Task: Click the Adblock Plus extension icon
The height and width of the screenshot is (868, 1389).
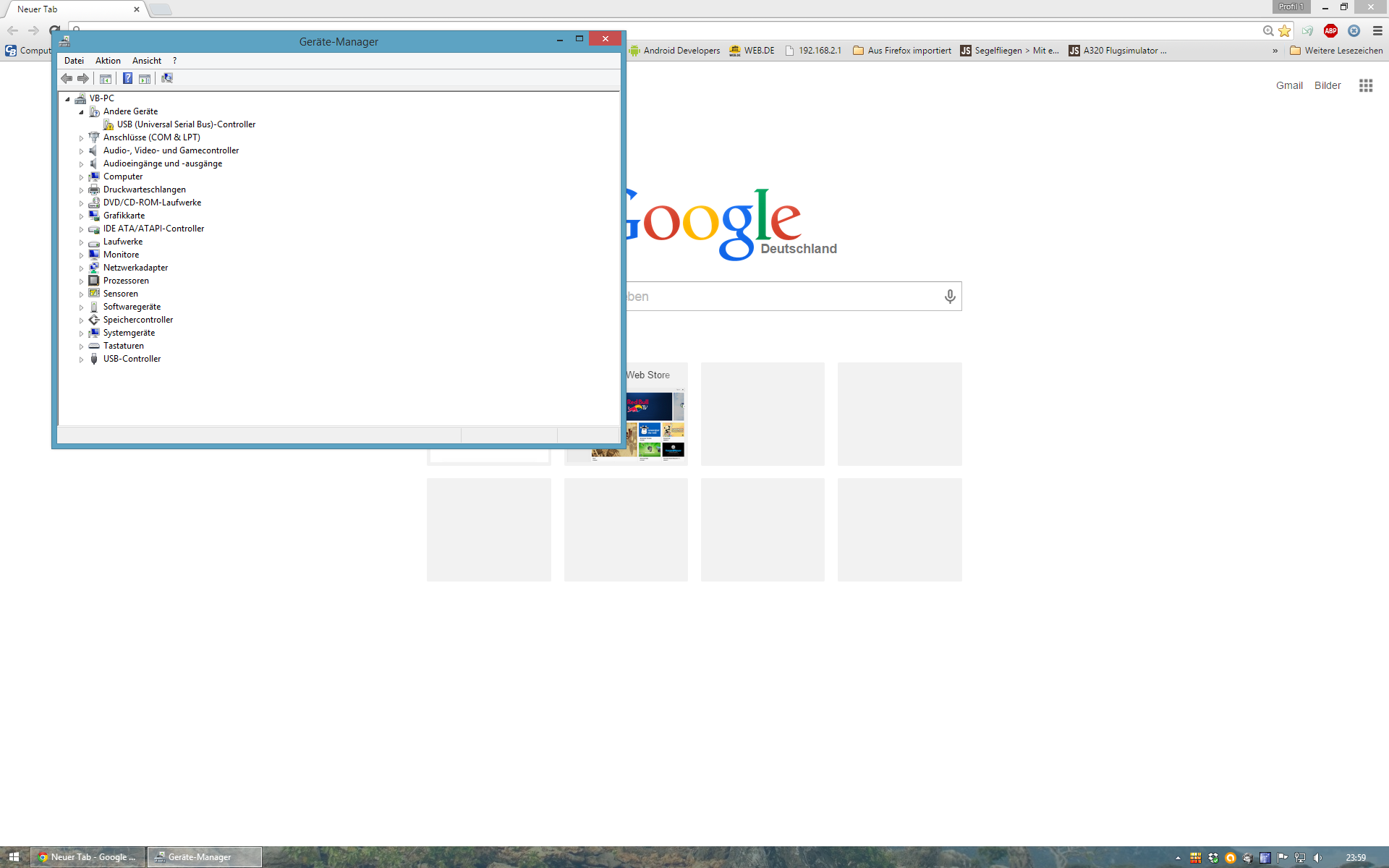Action: coord(1330,30)
